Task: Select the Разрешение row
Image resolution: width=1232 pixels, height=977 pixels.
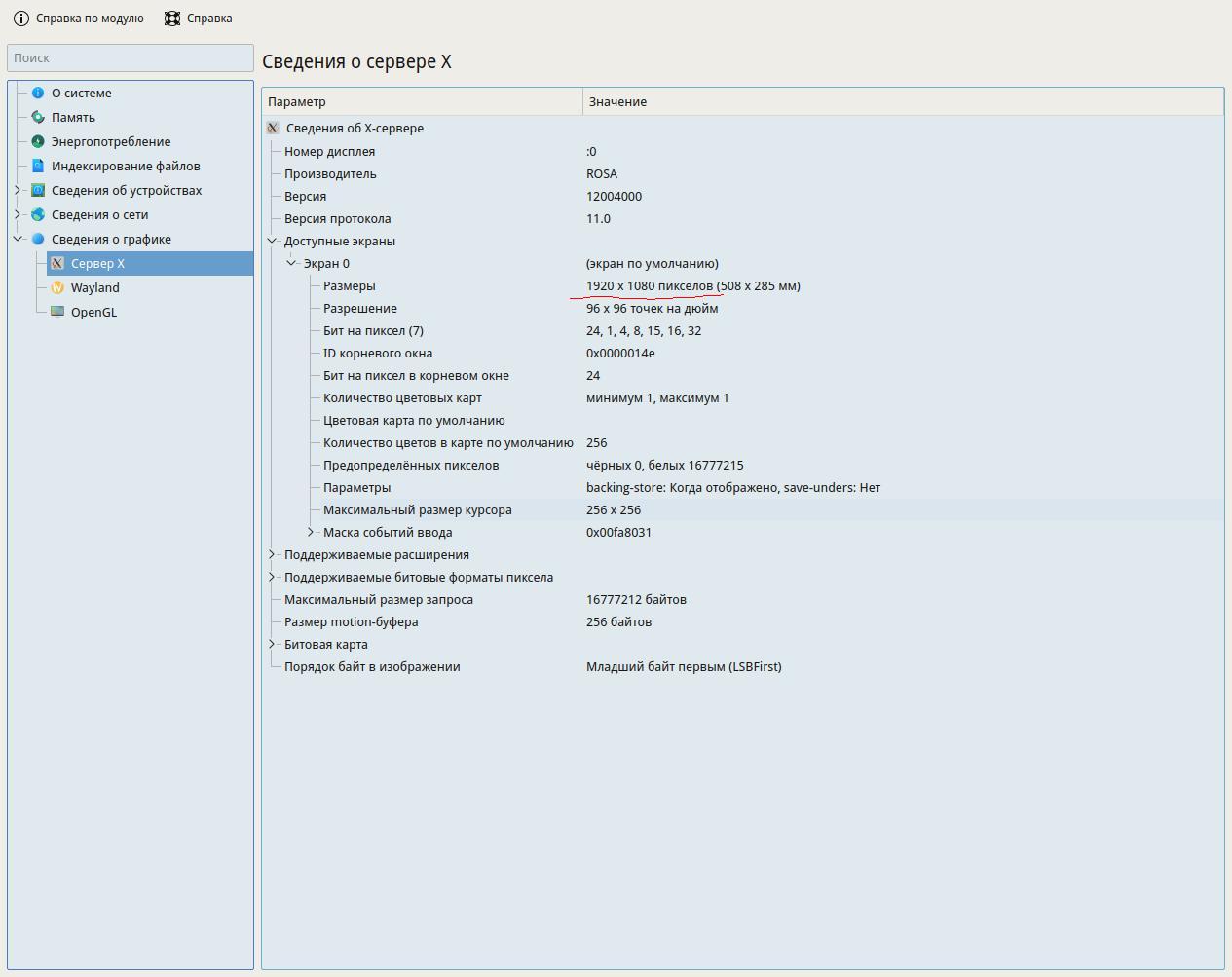Action: [x=743, y=308]
